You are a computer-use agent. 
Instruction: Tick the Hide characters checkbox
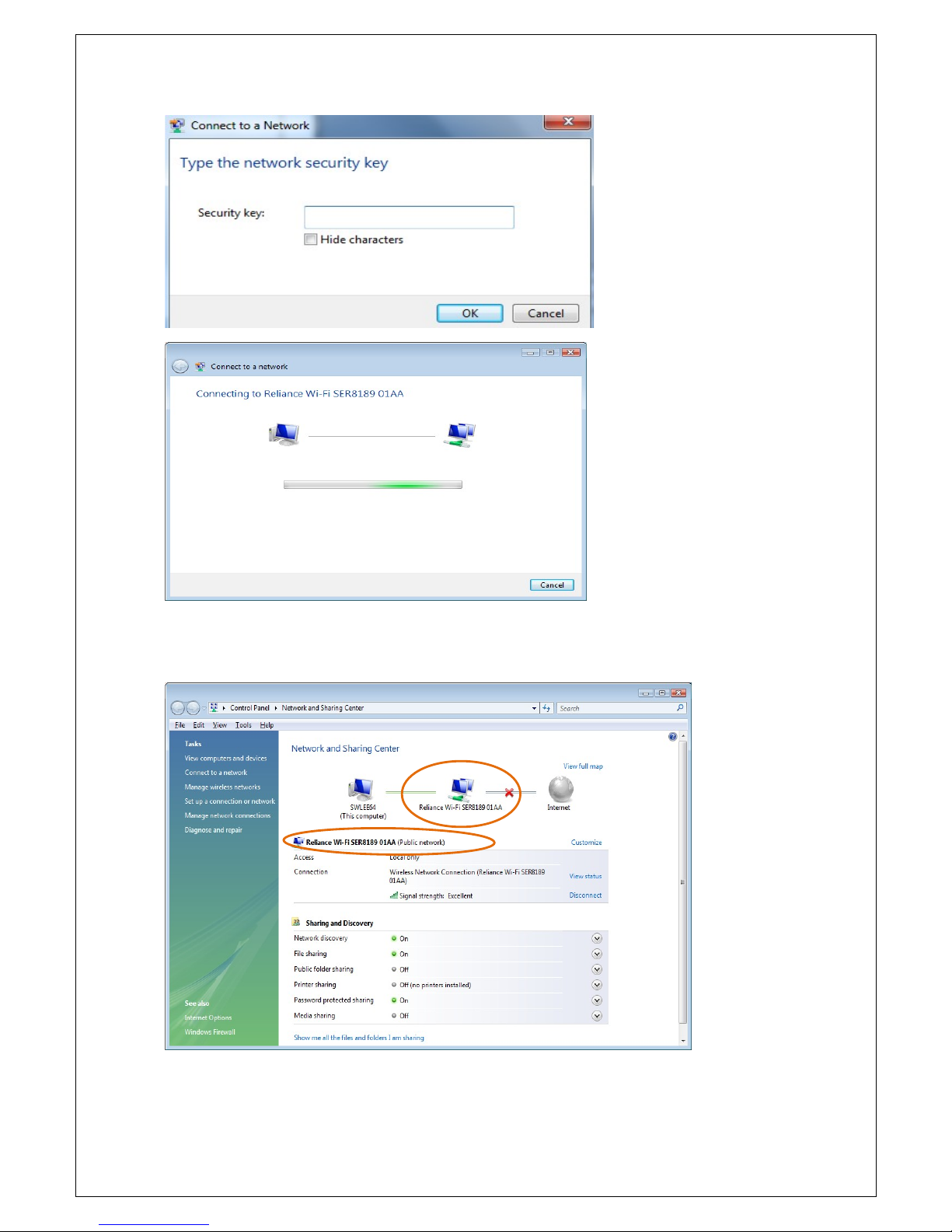pyautogui.click(x=311, y=239)
